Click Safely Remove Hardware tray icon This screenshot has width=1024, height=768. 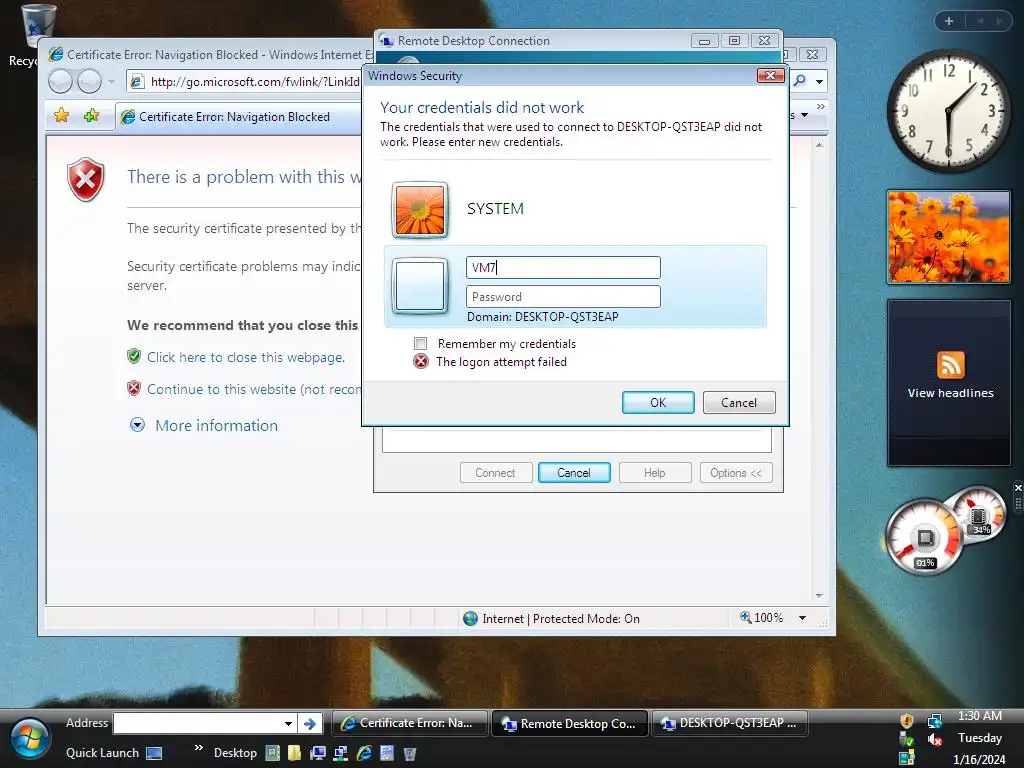[x=906, y=740]
